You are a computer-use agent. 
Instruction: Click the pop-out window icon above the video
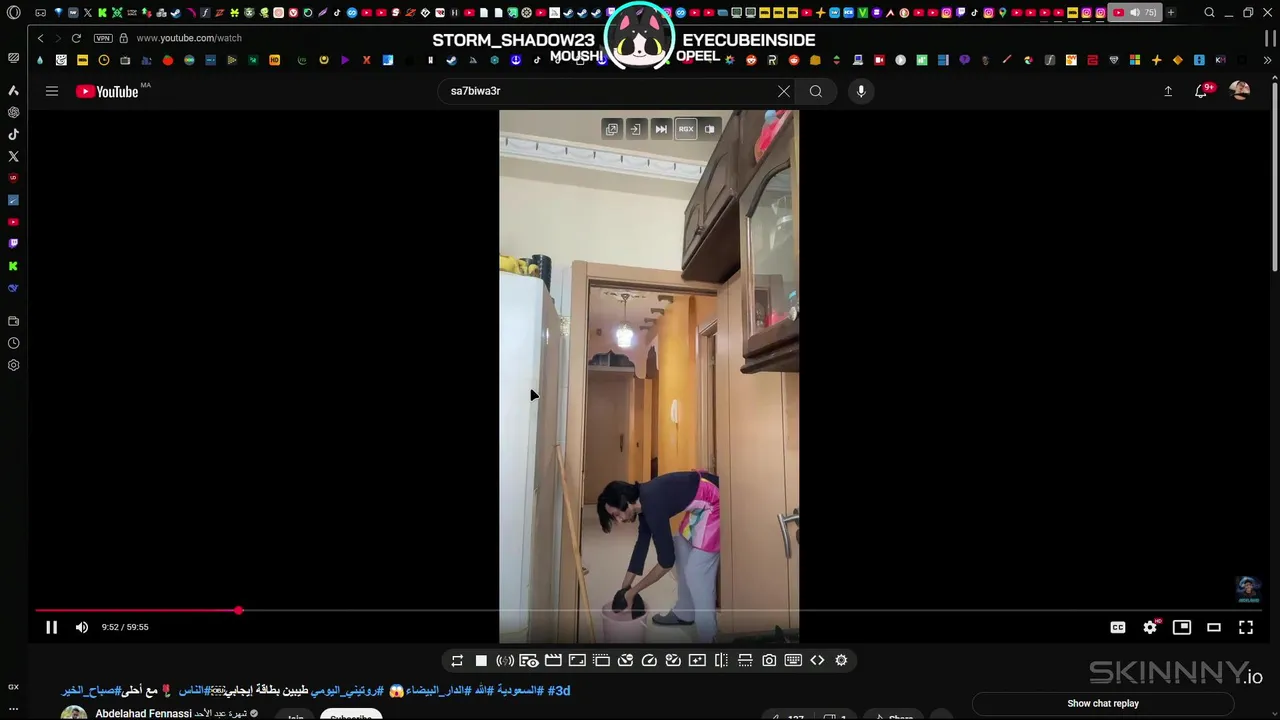pos(612,129)
